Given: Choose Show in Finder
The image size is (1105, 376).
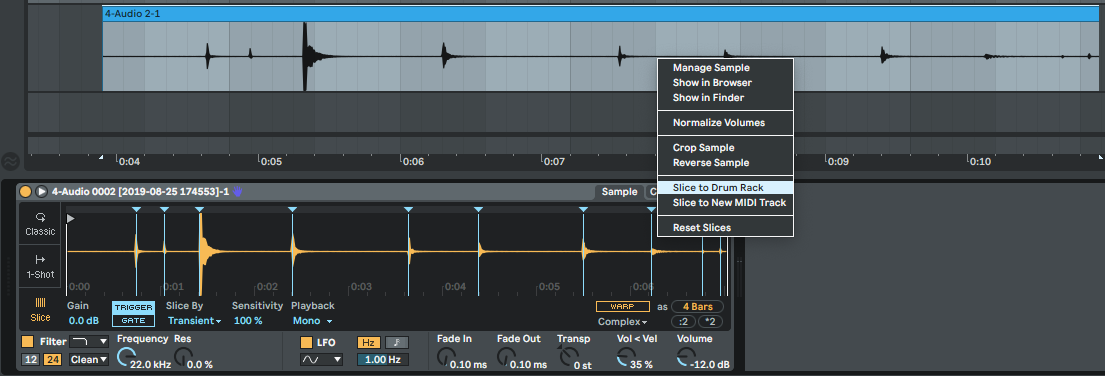Looking at the screenshot, I should (x=708, y=98).
